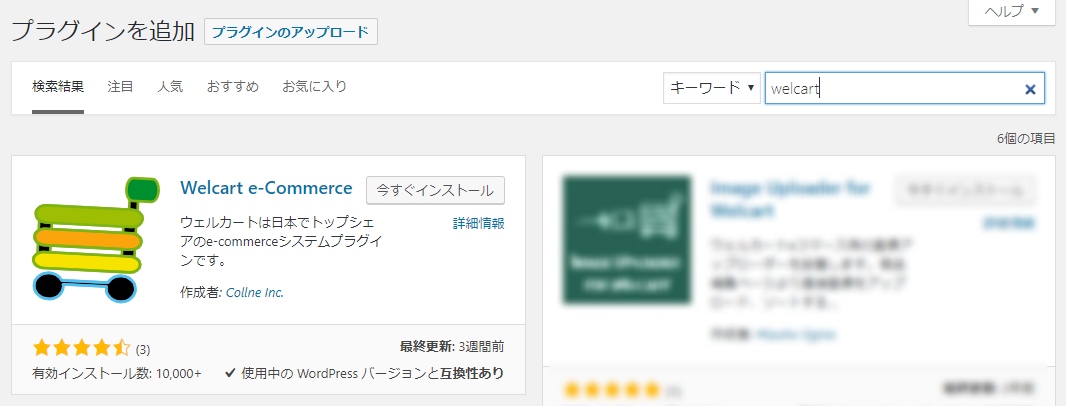Screen dimensions: 1066x406
Task: Open Image Uploader for Welcart title
Action: pos(791,199)
